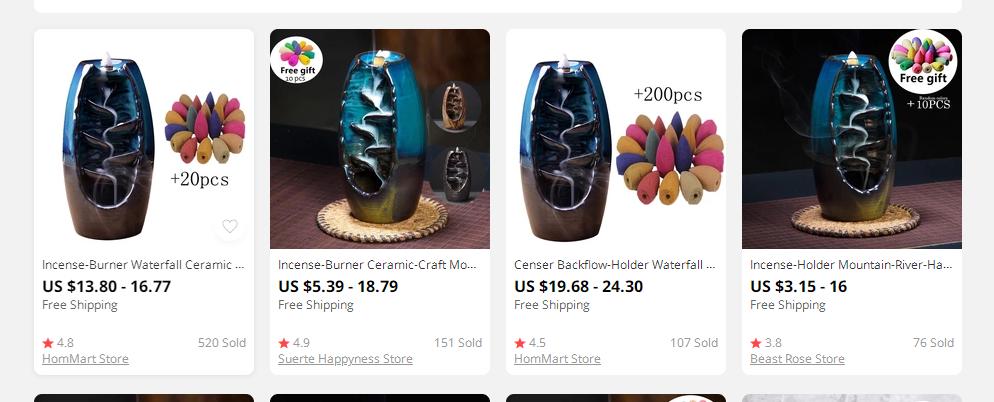
Task: Visit Suerte Happyness Store
Action: coord(345,359)
